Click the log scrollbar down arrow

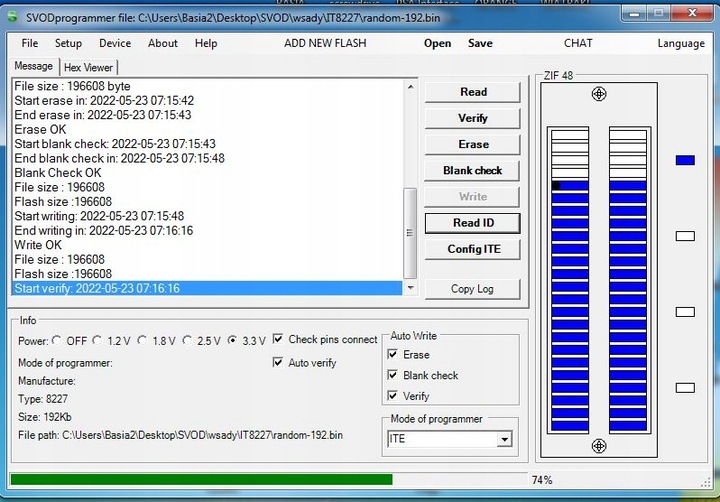[x=409, y=288]
